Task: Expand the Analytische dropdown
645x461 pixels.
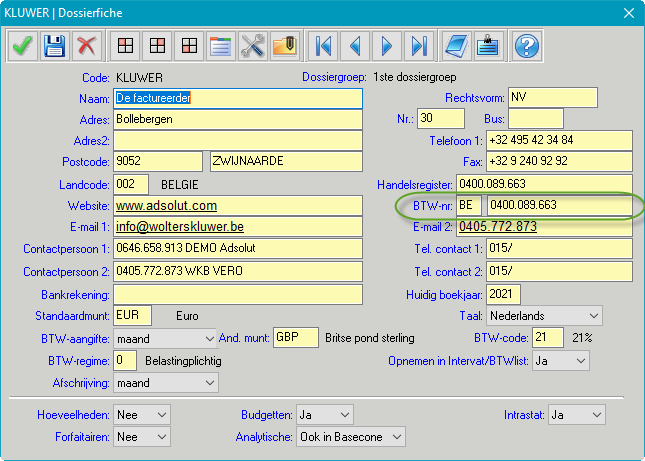Action: 397,437
